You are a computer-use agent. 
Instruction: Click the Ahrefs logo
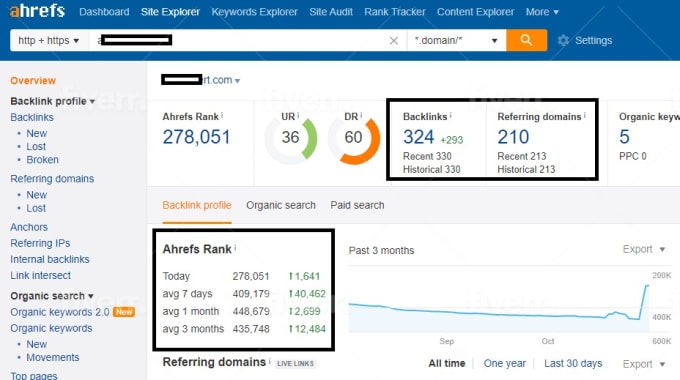[x=37, y=10]
